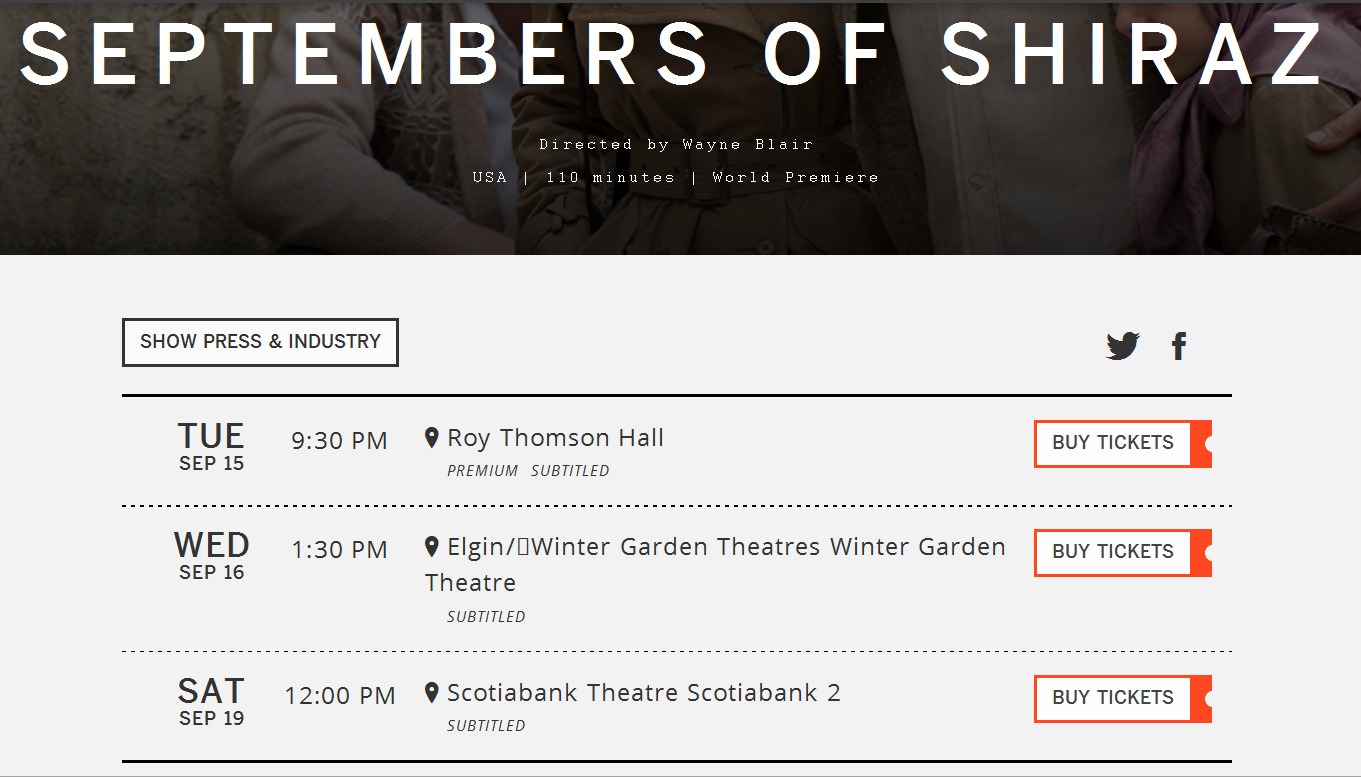Image resolution: width=1361 pixels, height=777 pixels.
Task: Click the 12:00 PM showtime
Action: coord(340,696)
